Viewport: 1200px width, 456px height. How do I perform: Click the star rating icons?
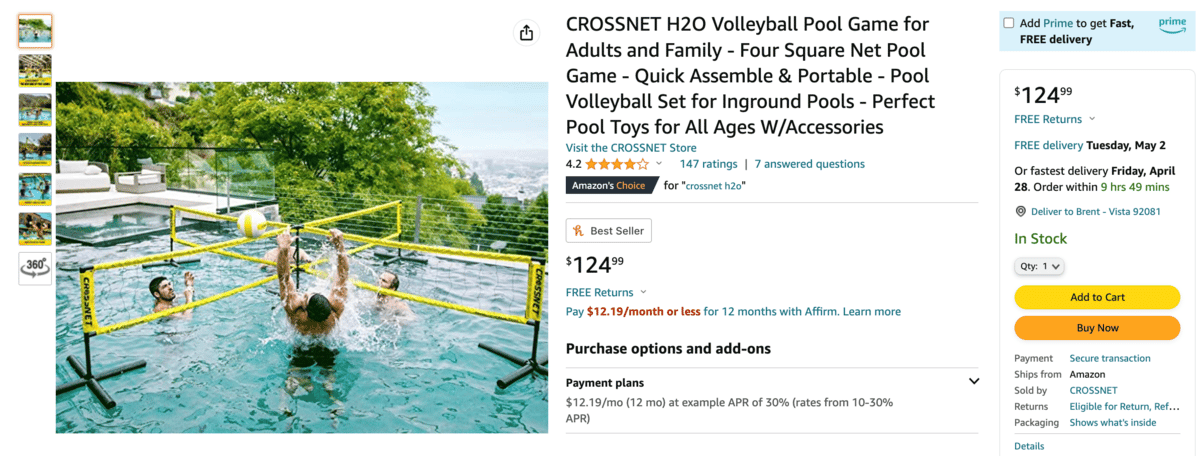click(617, 164)
